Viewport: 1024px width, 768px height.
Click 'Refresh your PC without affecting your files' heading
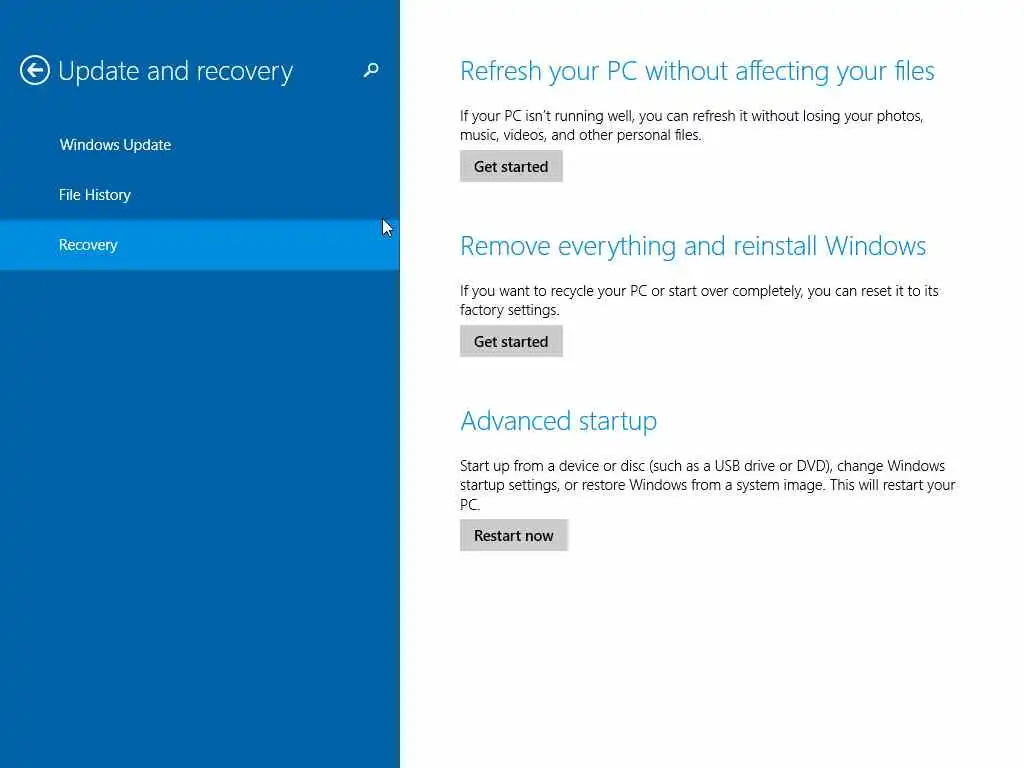pos(697,71)
